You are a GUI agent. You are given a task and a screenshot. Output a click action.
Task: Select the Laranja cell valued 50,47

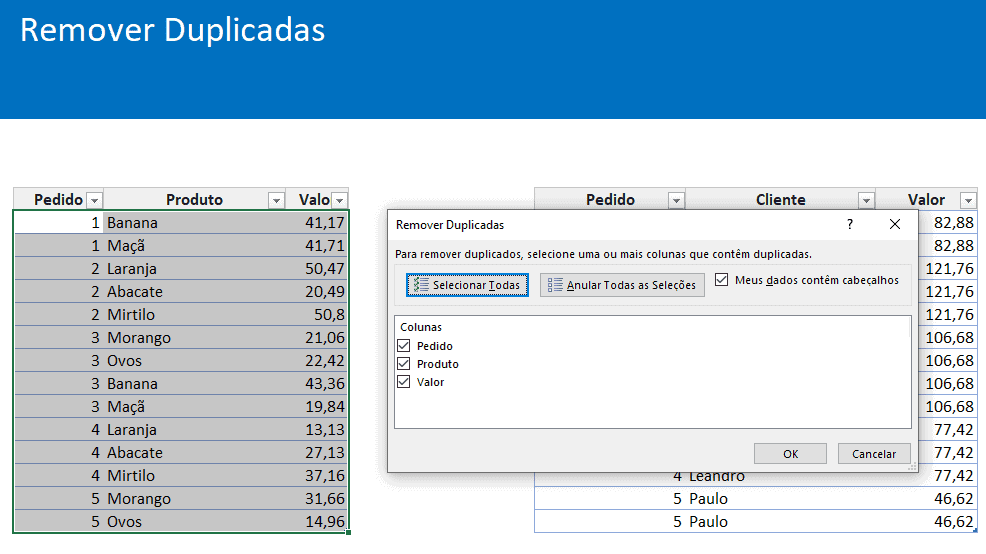[194, 269]
